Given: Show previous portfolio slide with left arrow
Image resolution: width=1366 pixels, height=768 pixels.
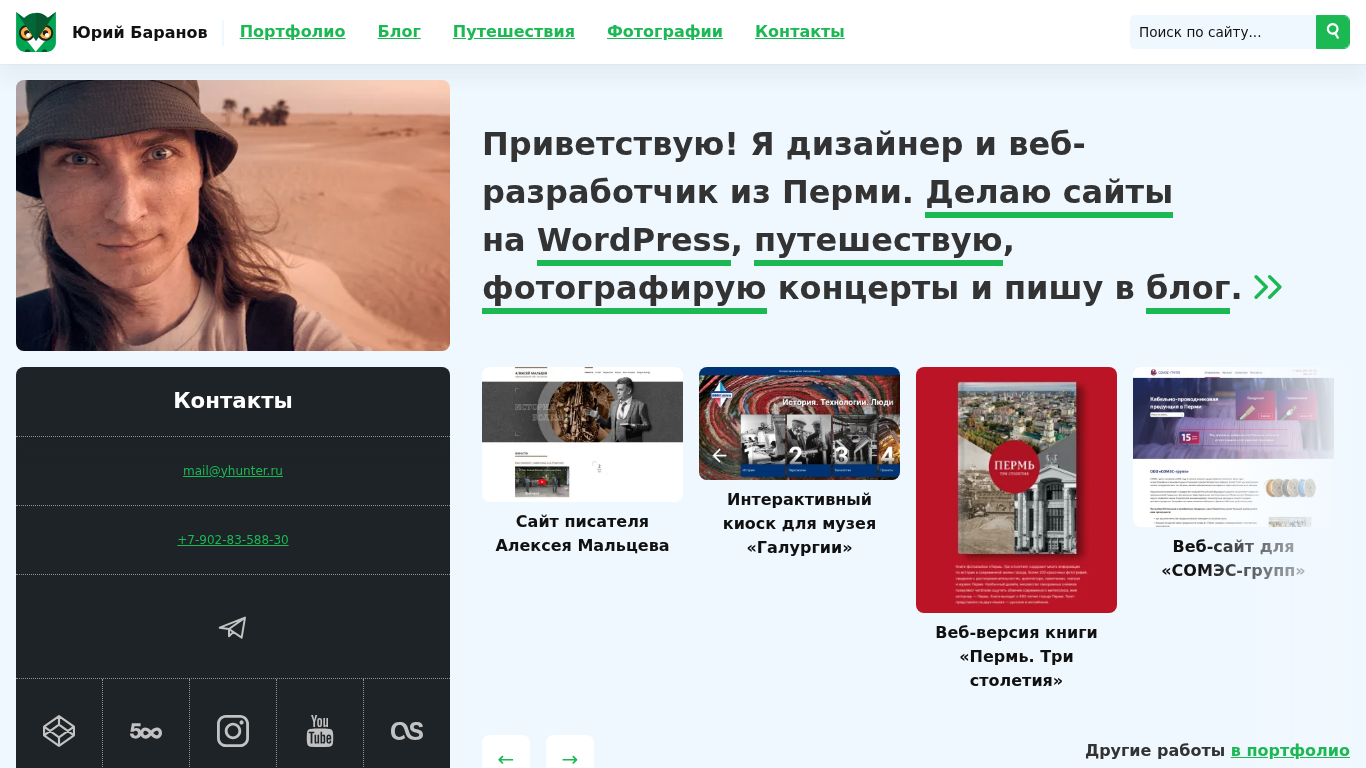Looking at the screenshot, I should 506,759.
